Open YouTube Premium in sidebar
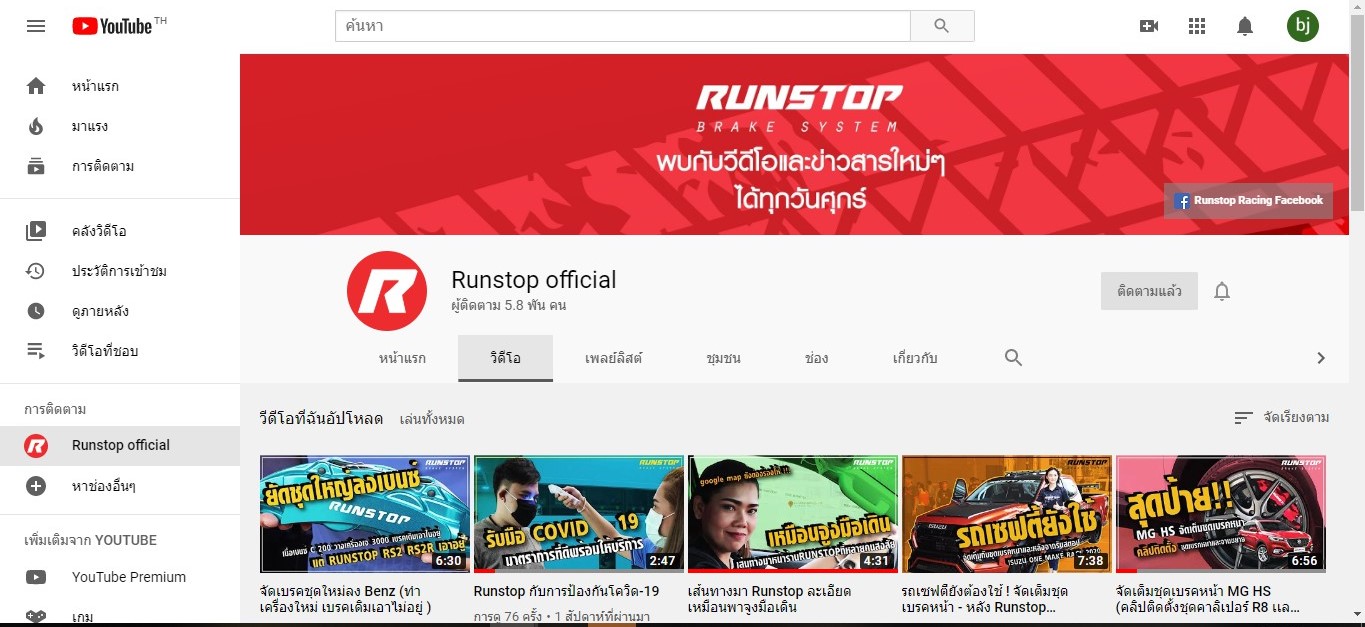This screenshot has height=627, width=1365. [120, 577]
